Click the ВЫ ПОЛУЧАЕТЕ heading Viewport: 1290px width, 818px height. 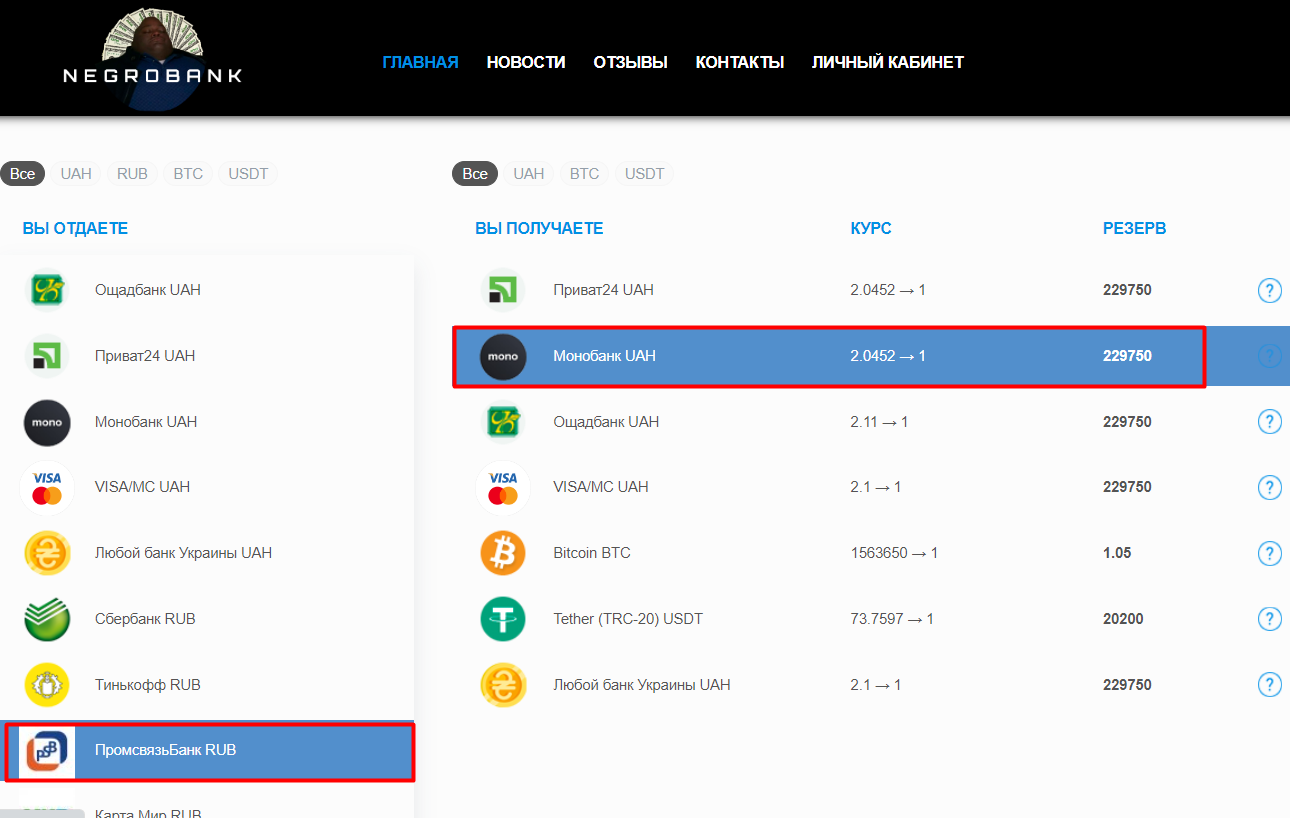(x=539, y=229)
